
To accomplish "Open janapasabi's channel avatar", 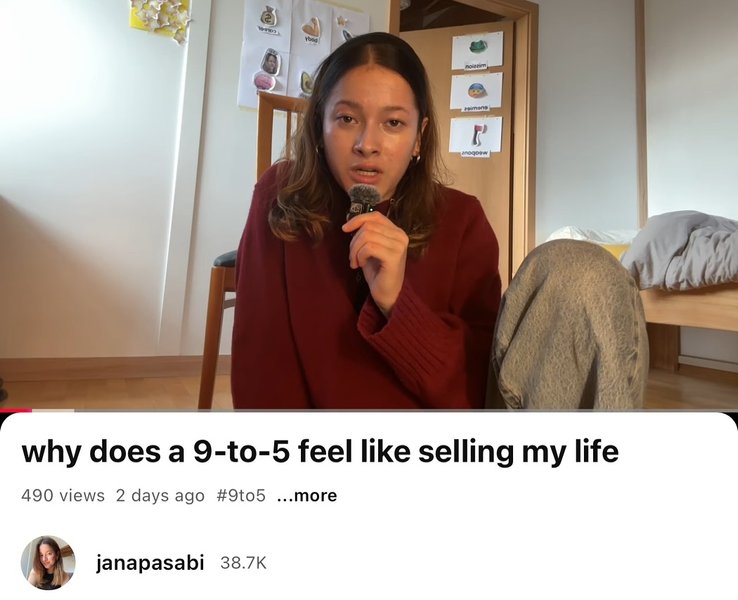I will [x=48, y=563].
